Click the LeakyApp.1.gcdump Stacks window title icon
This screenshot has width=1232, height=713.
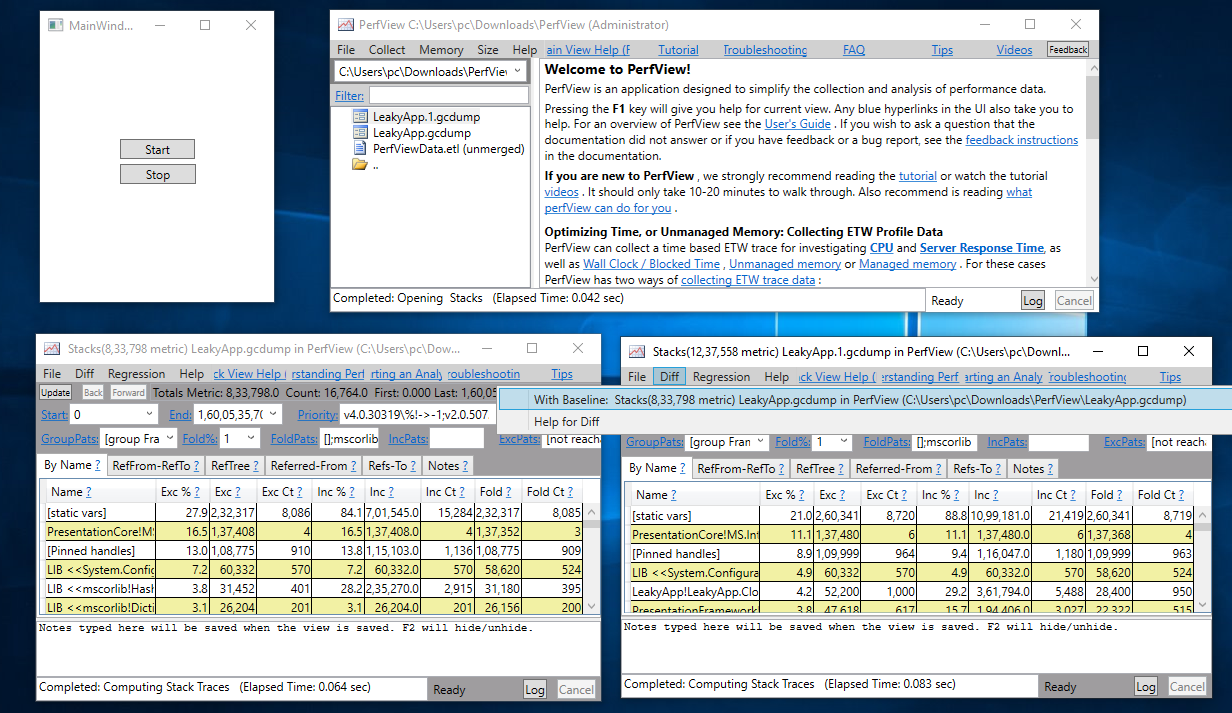point(636,352)
